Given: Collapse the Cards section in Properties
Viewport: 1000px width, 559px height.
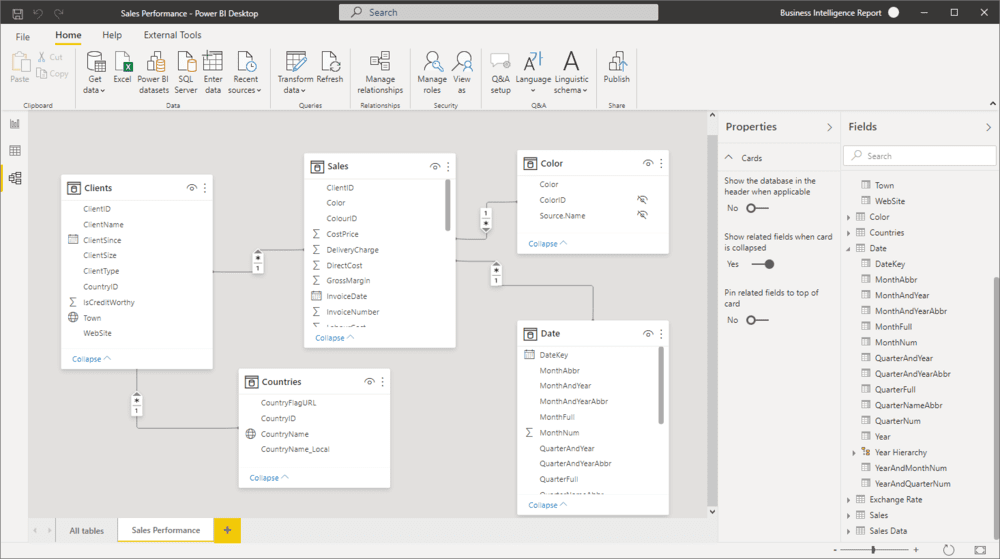Looking at the screenshot, I should click(729, 157).
